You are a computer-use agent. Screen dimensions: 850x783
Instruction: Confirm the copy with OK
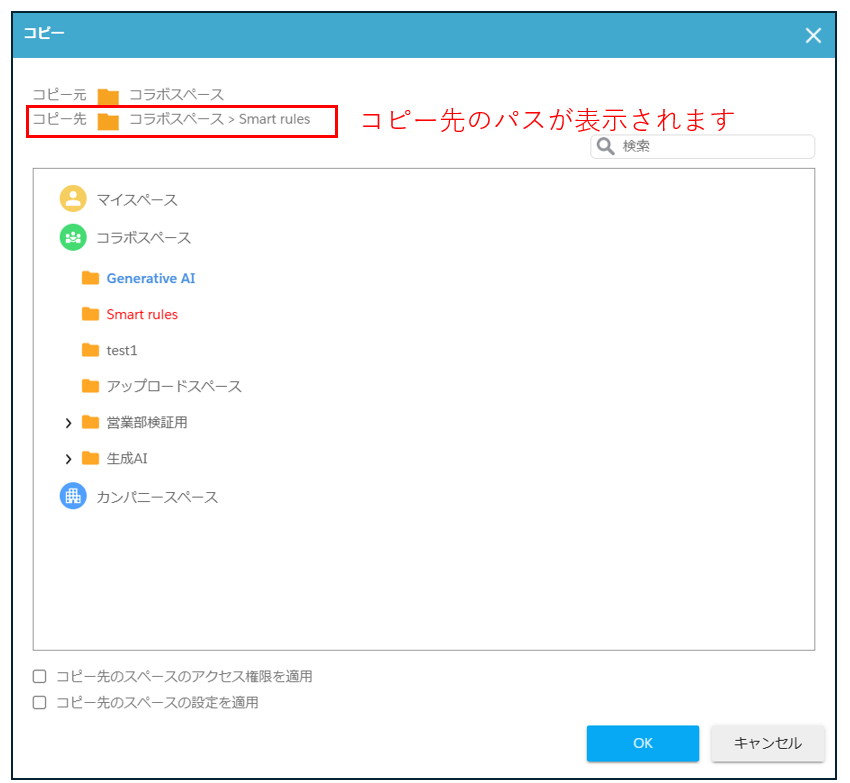tap(642, 743)
